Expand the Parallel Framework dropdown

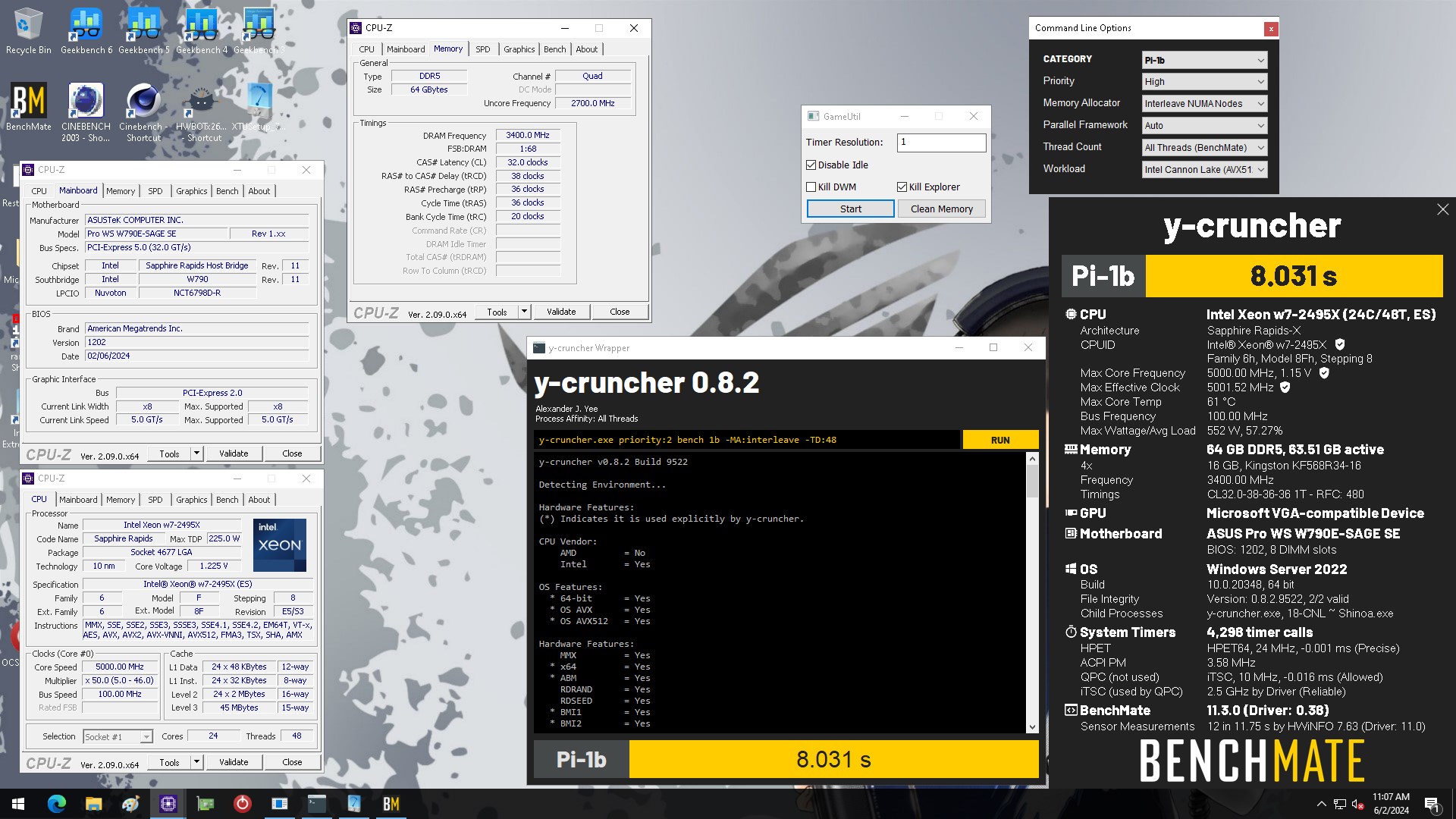point(1204,126)
